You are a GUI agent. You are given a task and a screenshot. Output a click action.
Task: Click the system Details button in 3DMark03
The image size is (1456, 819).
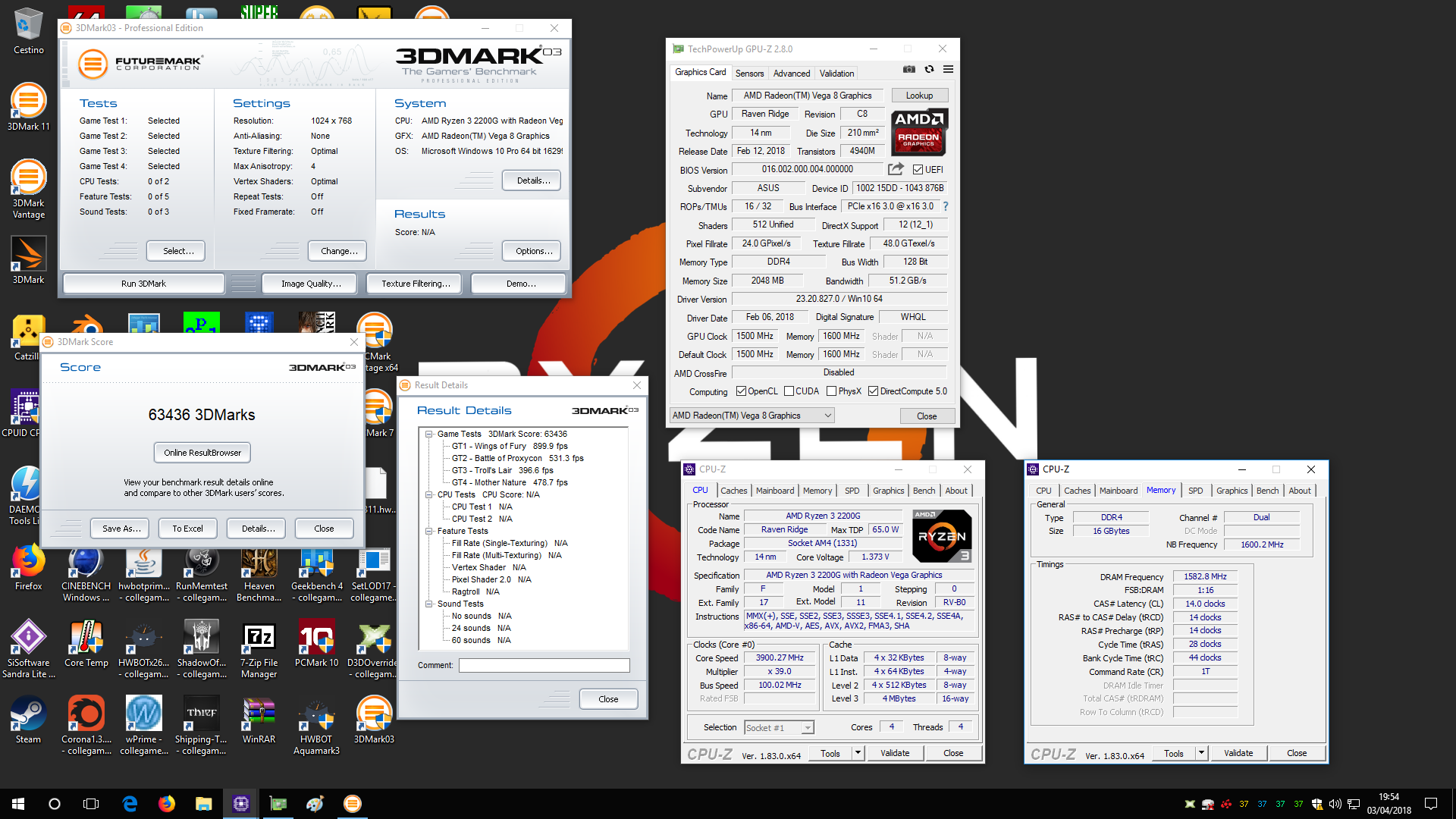click(532, 180)
